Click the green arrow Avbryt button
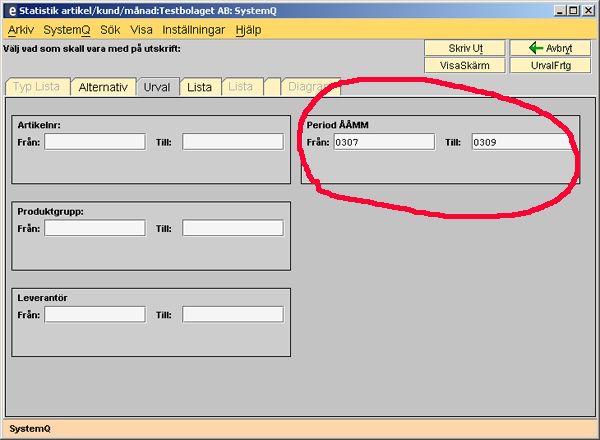Screen dimensions: 600x440 (x=549, y=48)
